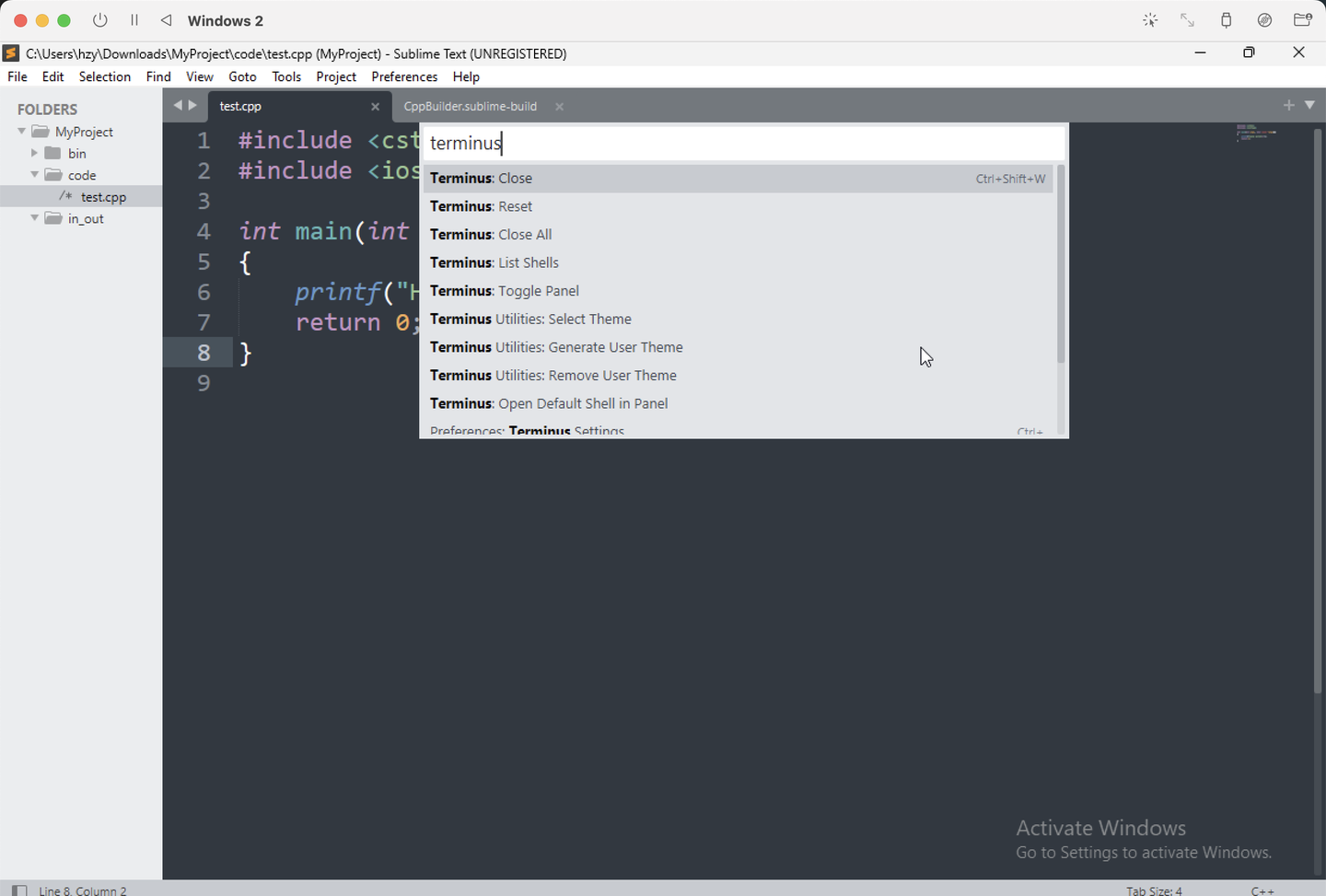Collapse the code folder in the sidebar
This screenshot has width=1326, height=896.
[34, 174]
